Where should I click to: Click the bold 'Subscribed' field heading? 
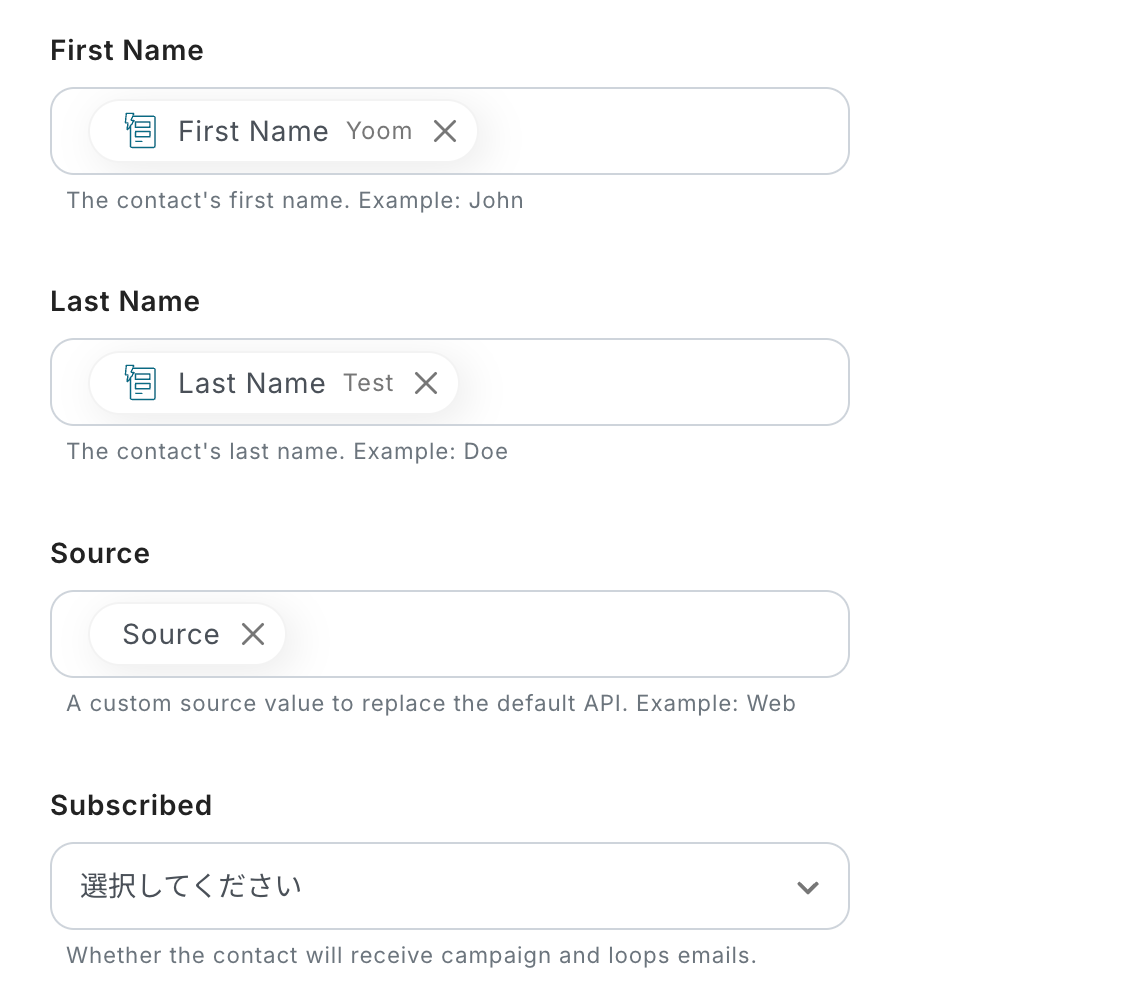(131, 805)
